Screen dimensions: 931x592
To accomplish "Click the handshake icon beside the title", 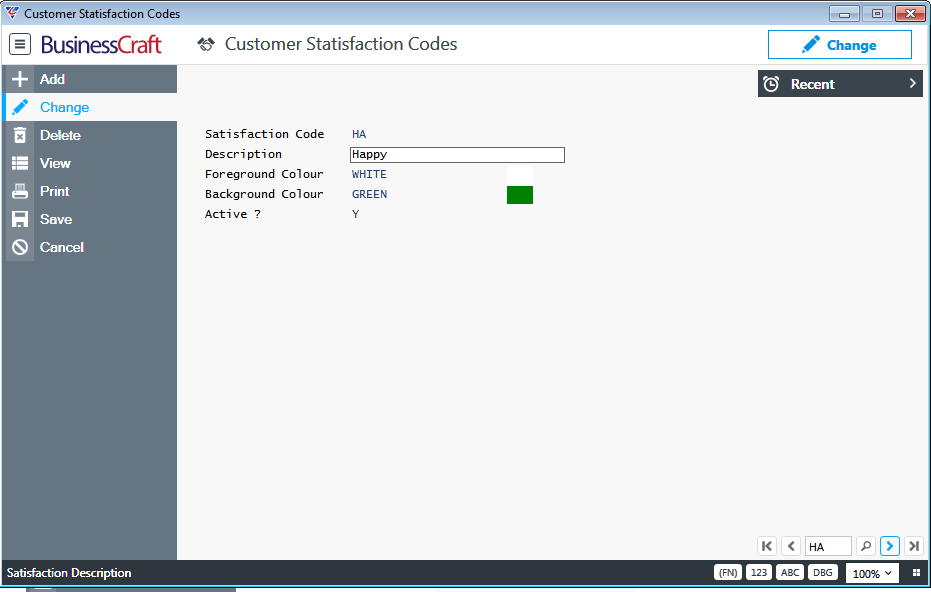I will (x=206, y=45).
